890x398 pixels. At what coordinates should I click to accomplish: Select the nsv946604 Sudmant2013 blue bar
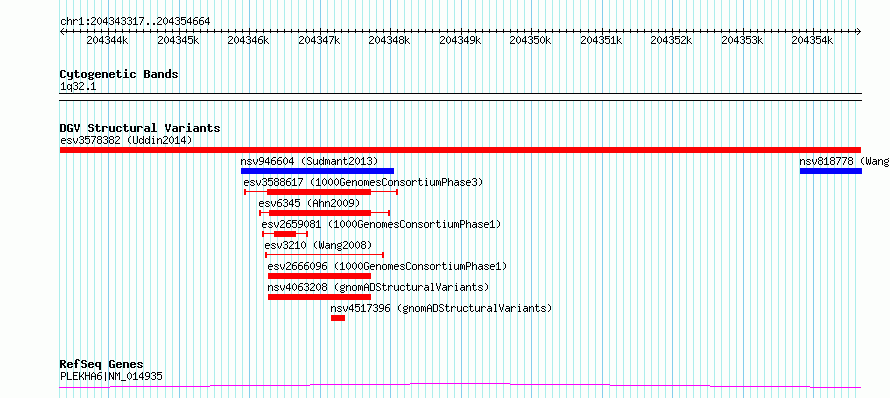(x=317, y=171)
